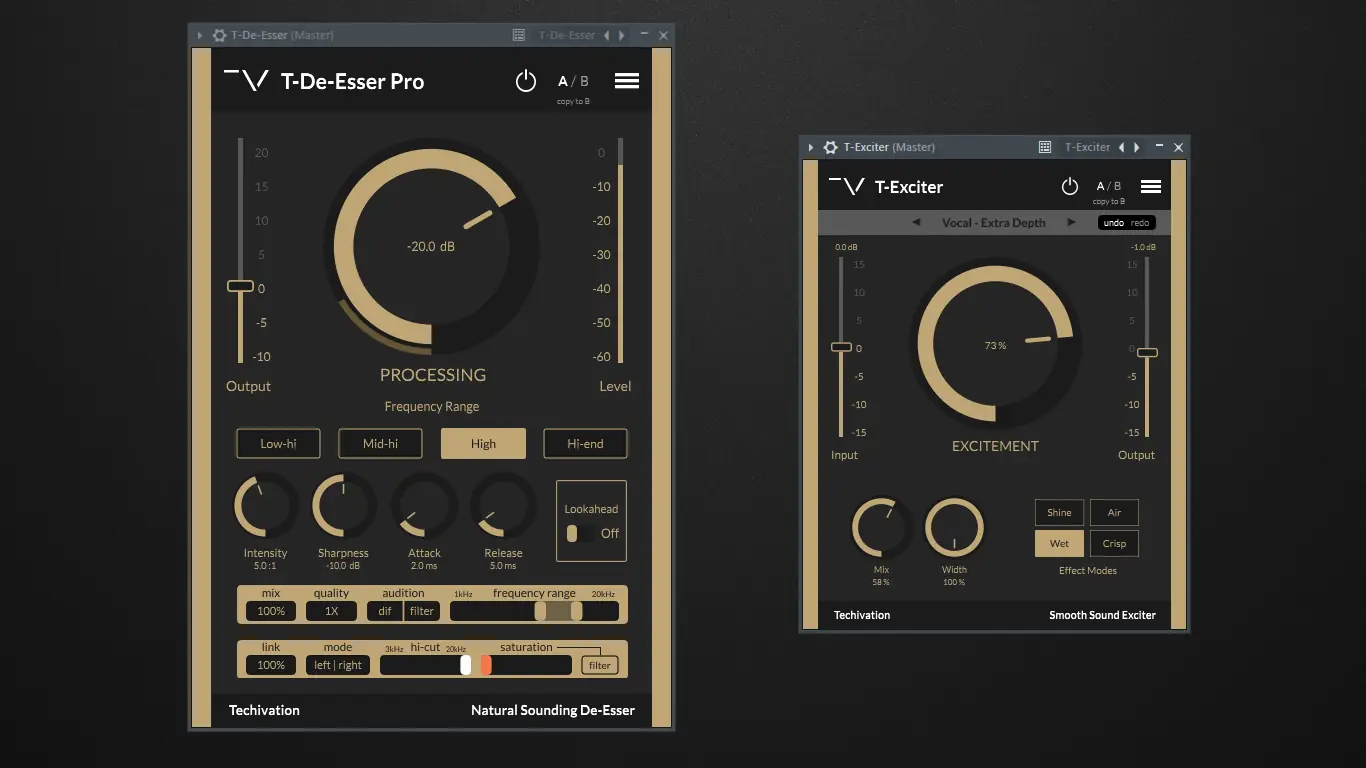
Task: Select Air effect mode
Action: tap(1114, 513)
